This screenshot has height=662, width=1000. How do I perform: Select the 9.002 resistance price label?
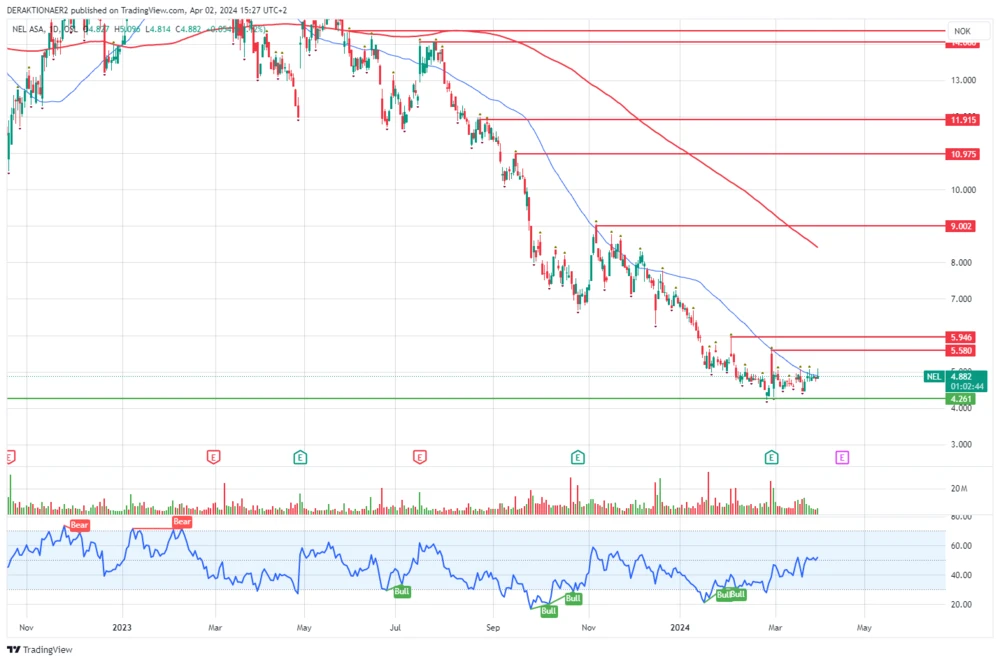(964, 227)
